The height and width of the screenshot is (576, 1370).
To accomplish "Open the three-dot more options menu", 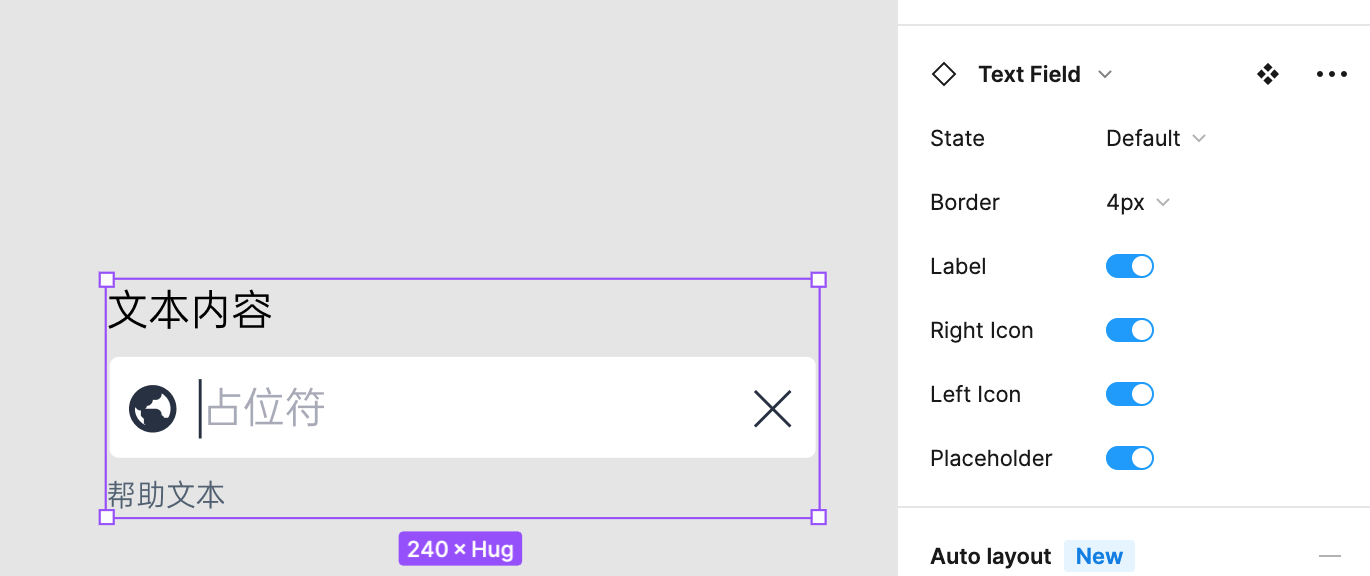I will (1331, 74).
